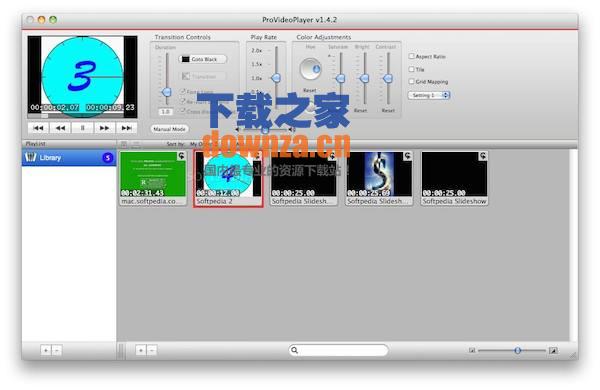Click the Play Rate slider handle
Image resolution: width=600 pixels, height=390 pixels.
pos(276,78)
